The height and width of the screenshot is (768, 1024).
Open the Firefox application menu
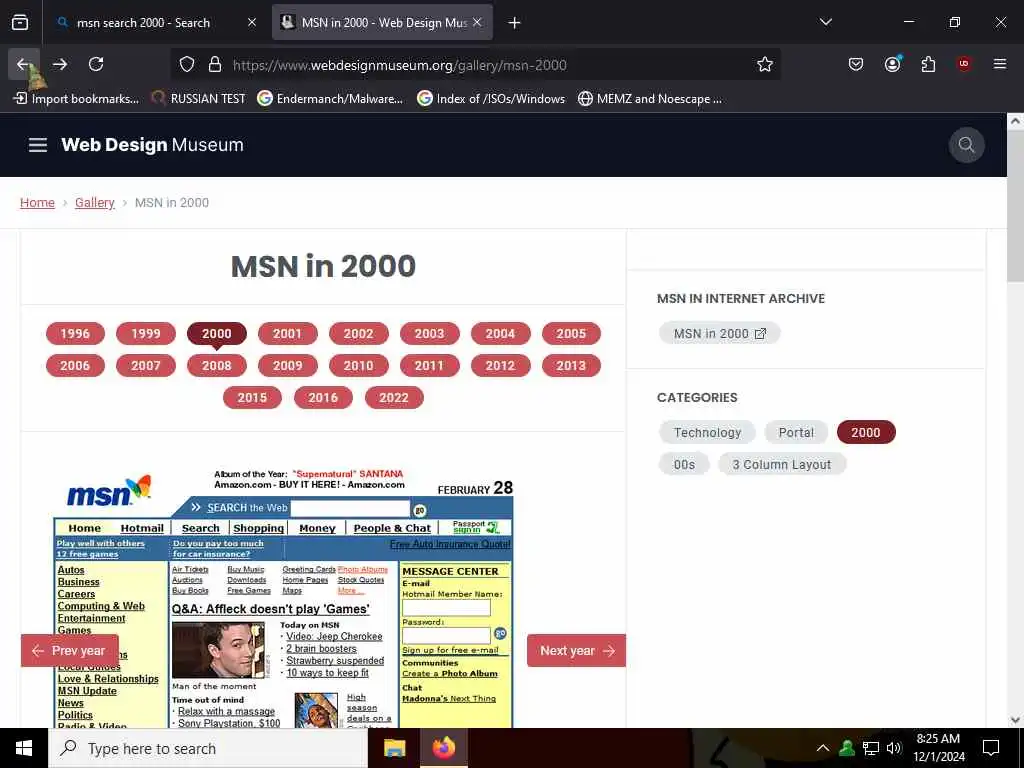(x=1000, y=64)
